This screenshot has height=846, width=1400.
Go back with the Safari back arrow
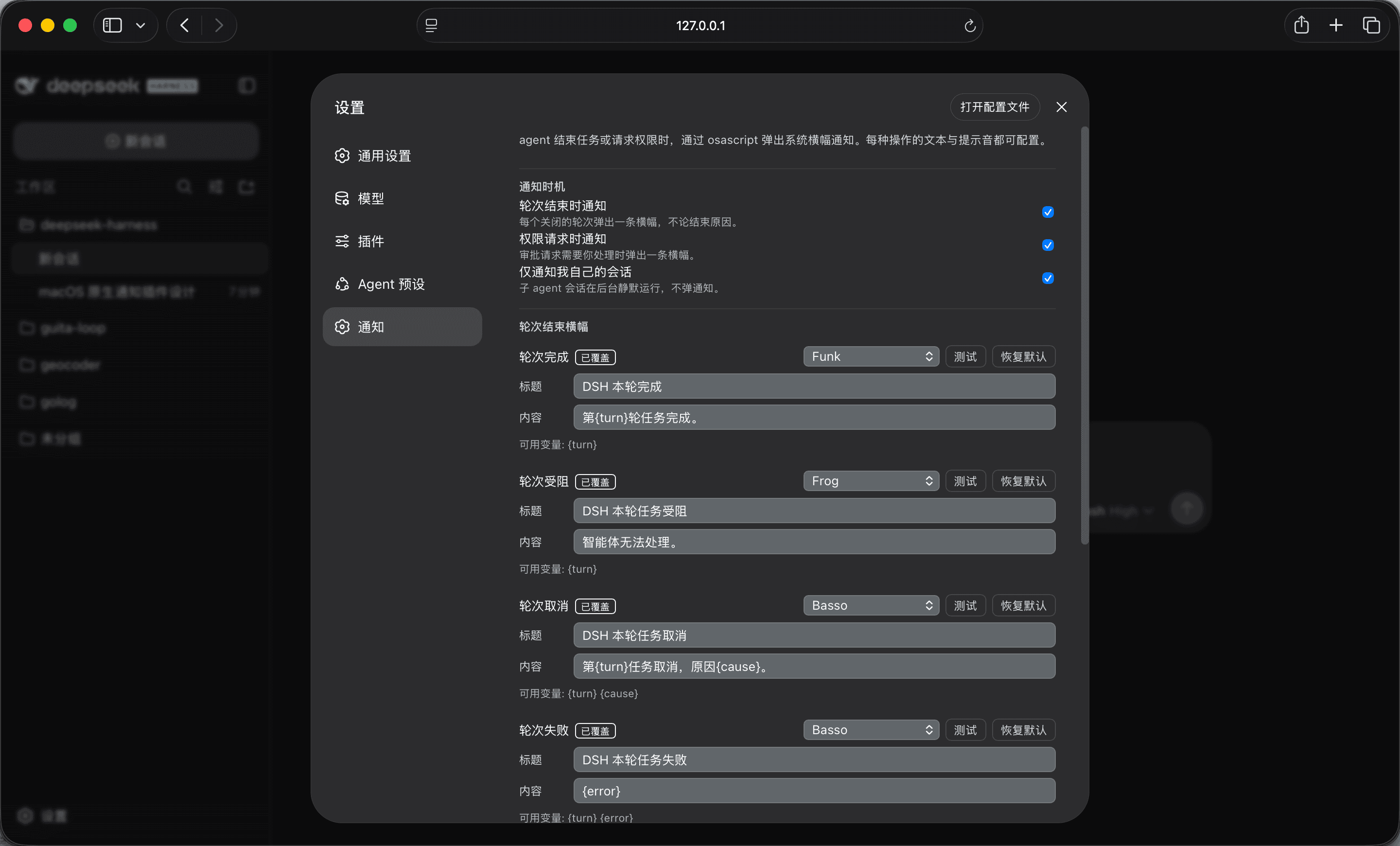point(184,26)
